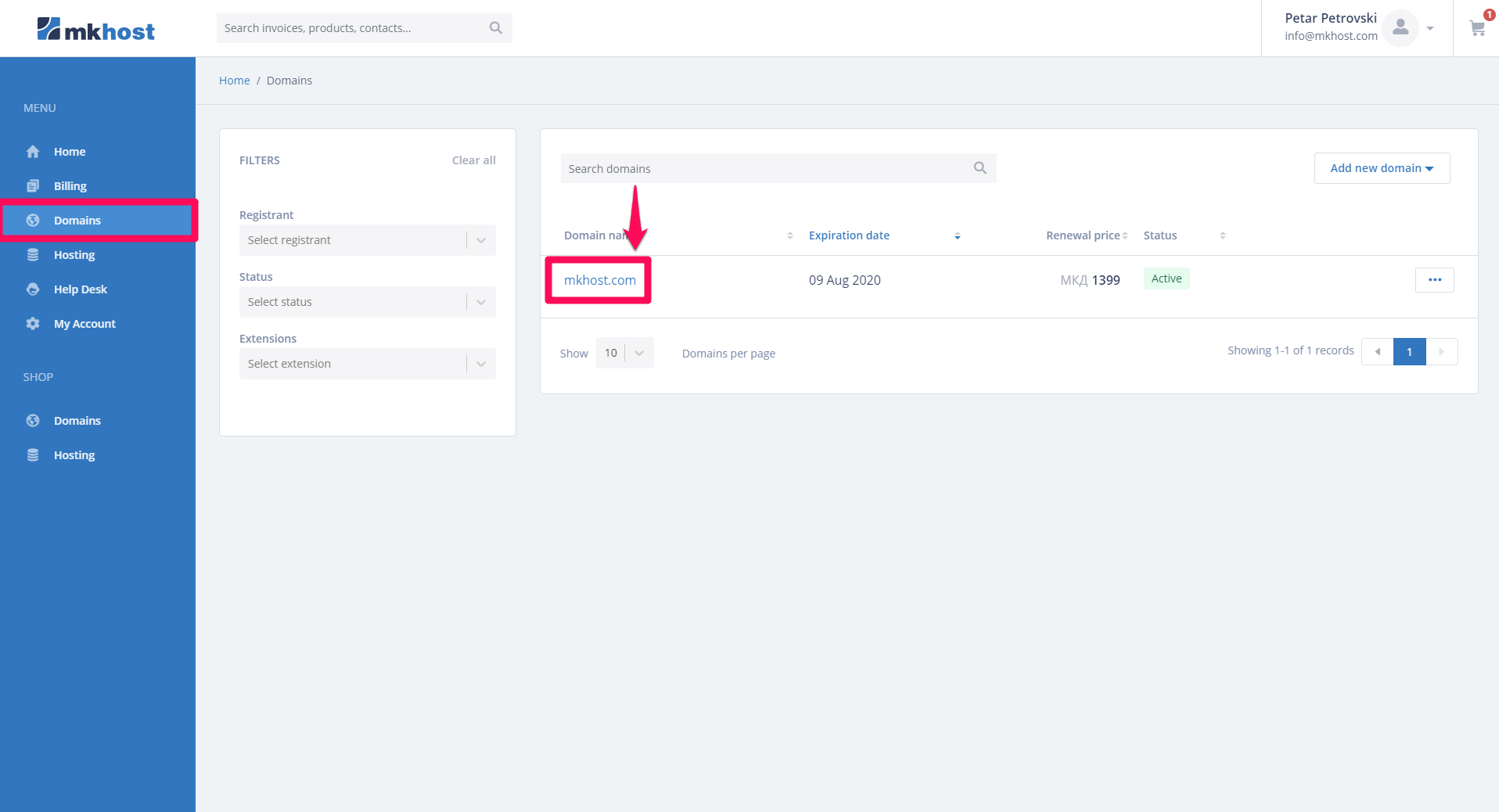Sort by Expiration date column
Screen dimensions: 1499x812
coord(849,235)
